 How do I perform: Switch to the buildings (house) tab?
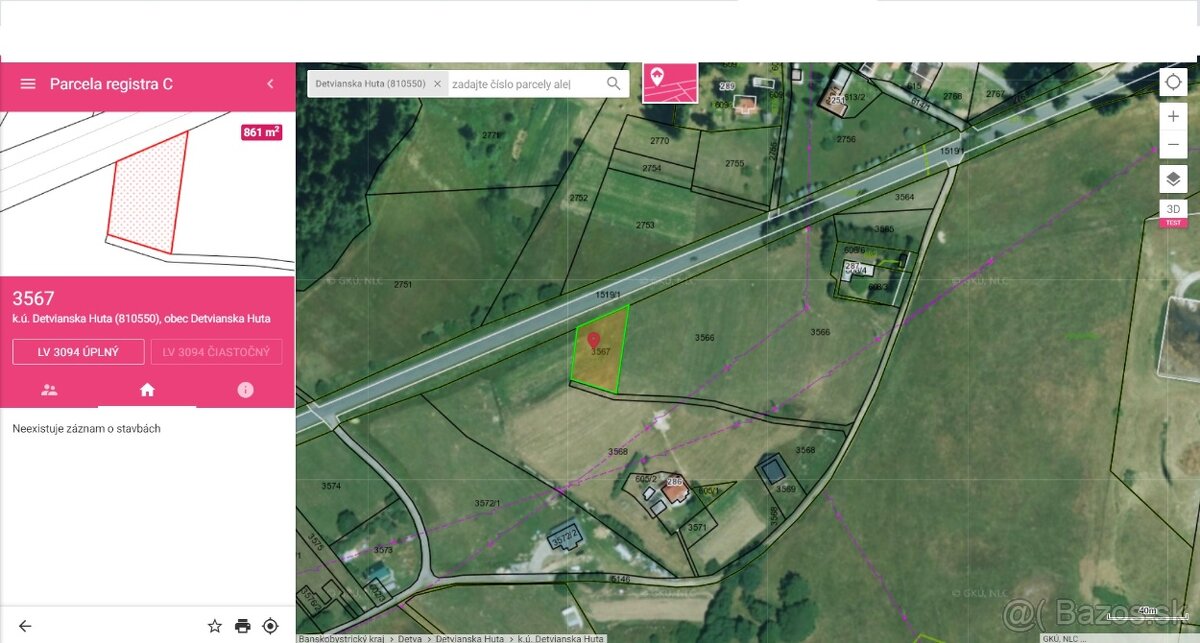pyautogui.click(x=147, y=390)
